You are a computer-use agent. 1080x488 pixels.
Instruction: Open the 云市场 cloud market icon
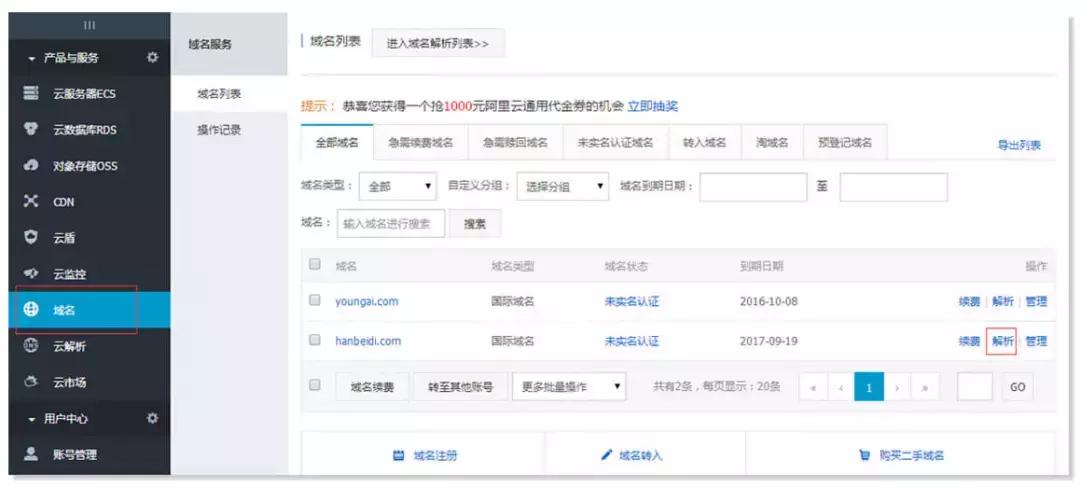pyautogui.click(x=31, y=382)
